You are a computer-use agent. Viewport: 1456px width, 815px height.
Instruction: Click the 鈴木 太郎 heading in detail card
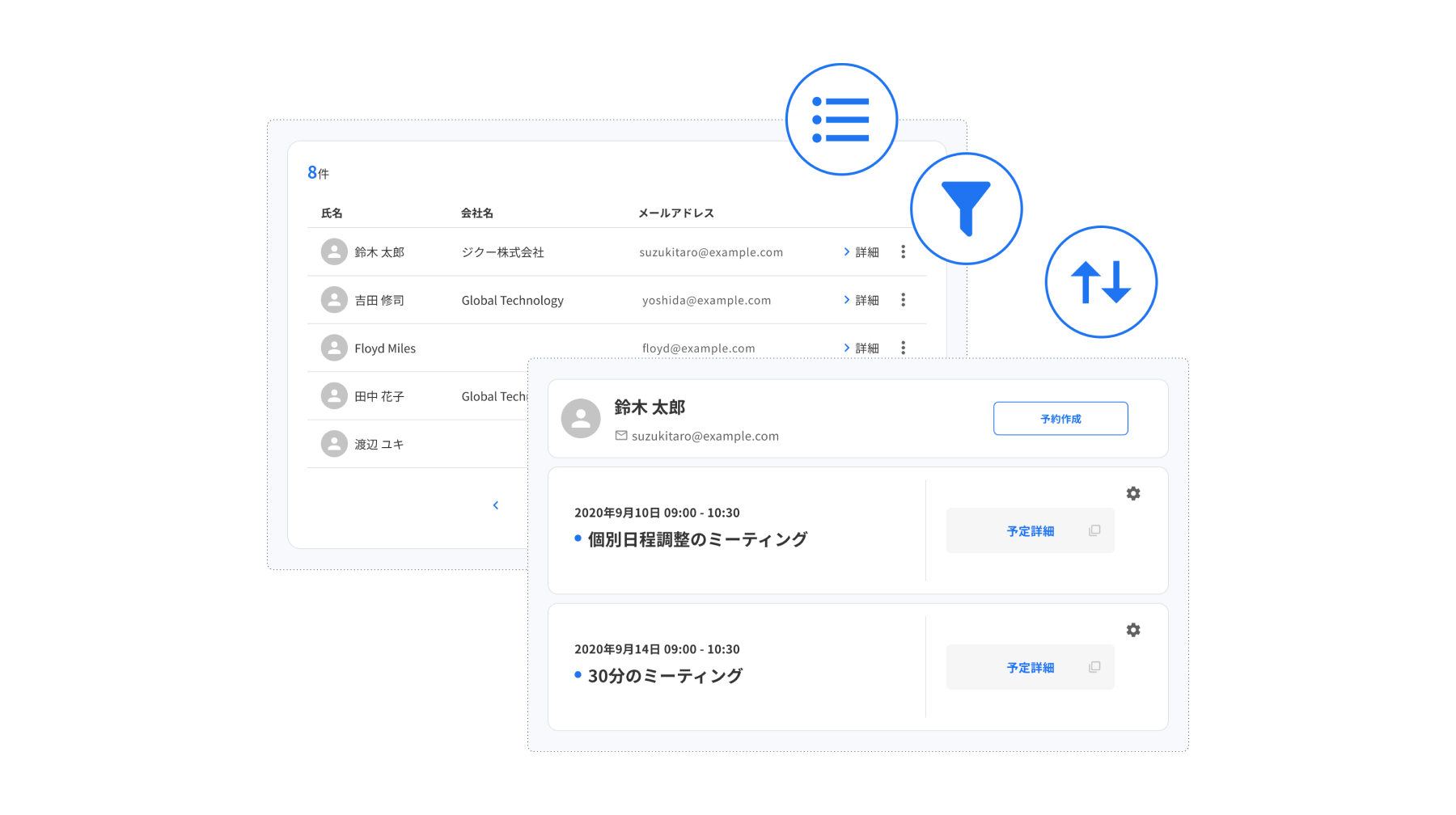click(x=650, y=407)
